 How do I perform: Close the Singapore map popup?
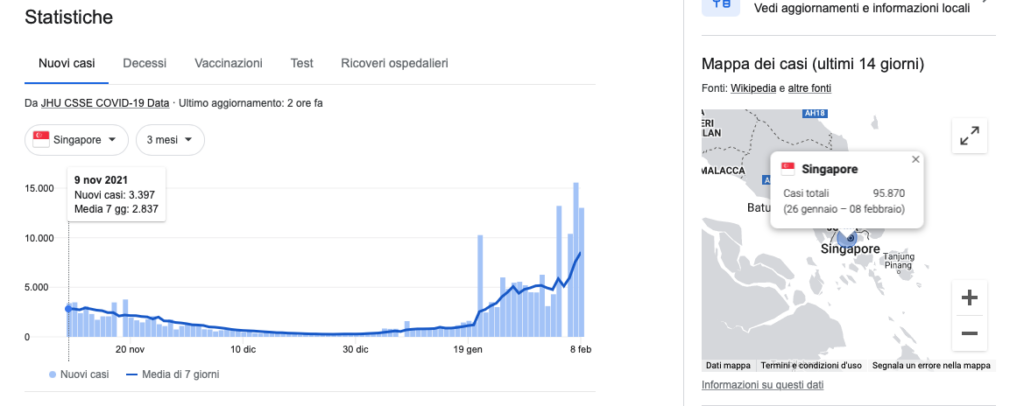[915, 159]
